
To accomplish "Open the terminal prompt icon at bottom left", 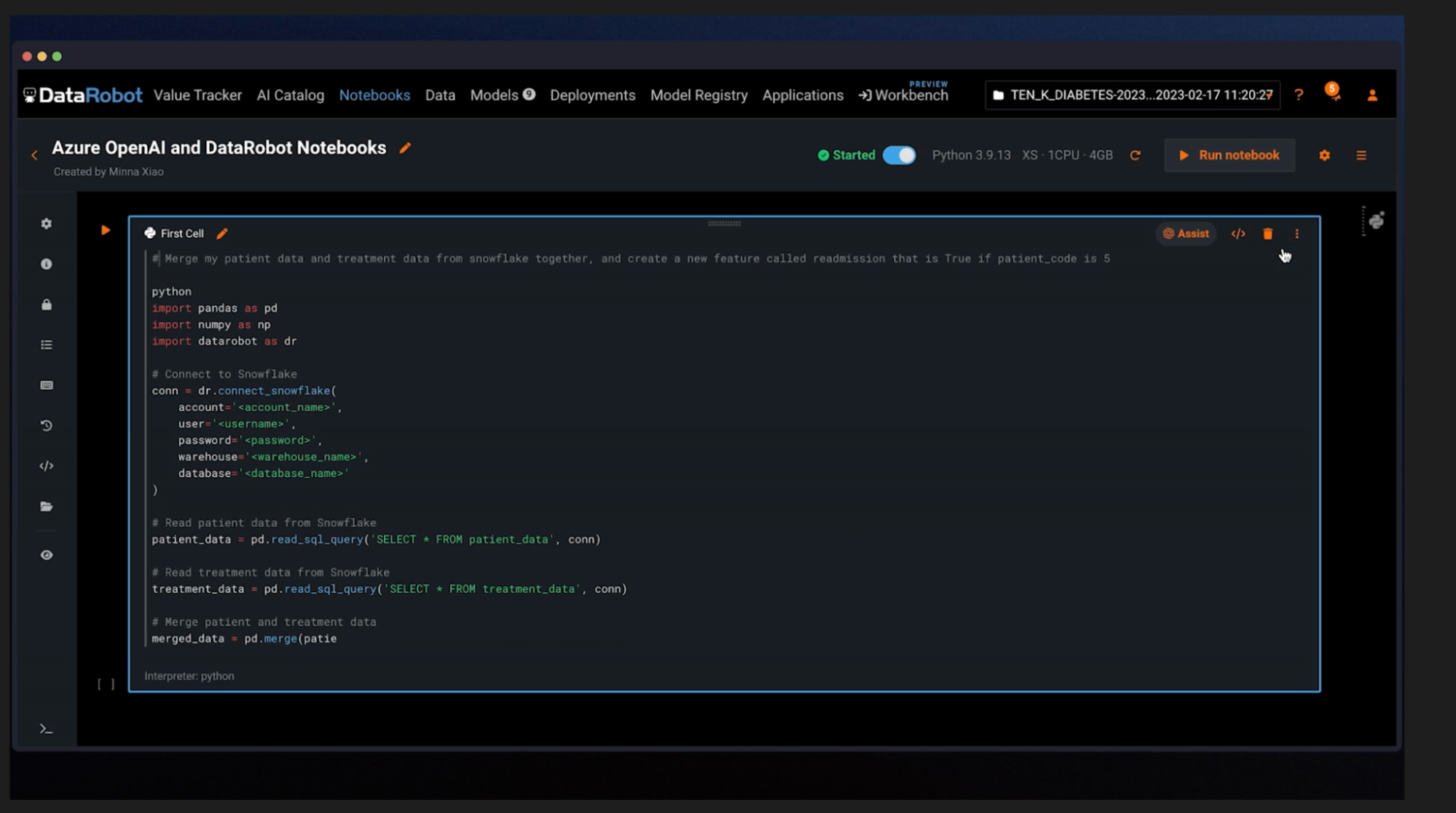I will click(47, 728).
